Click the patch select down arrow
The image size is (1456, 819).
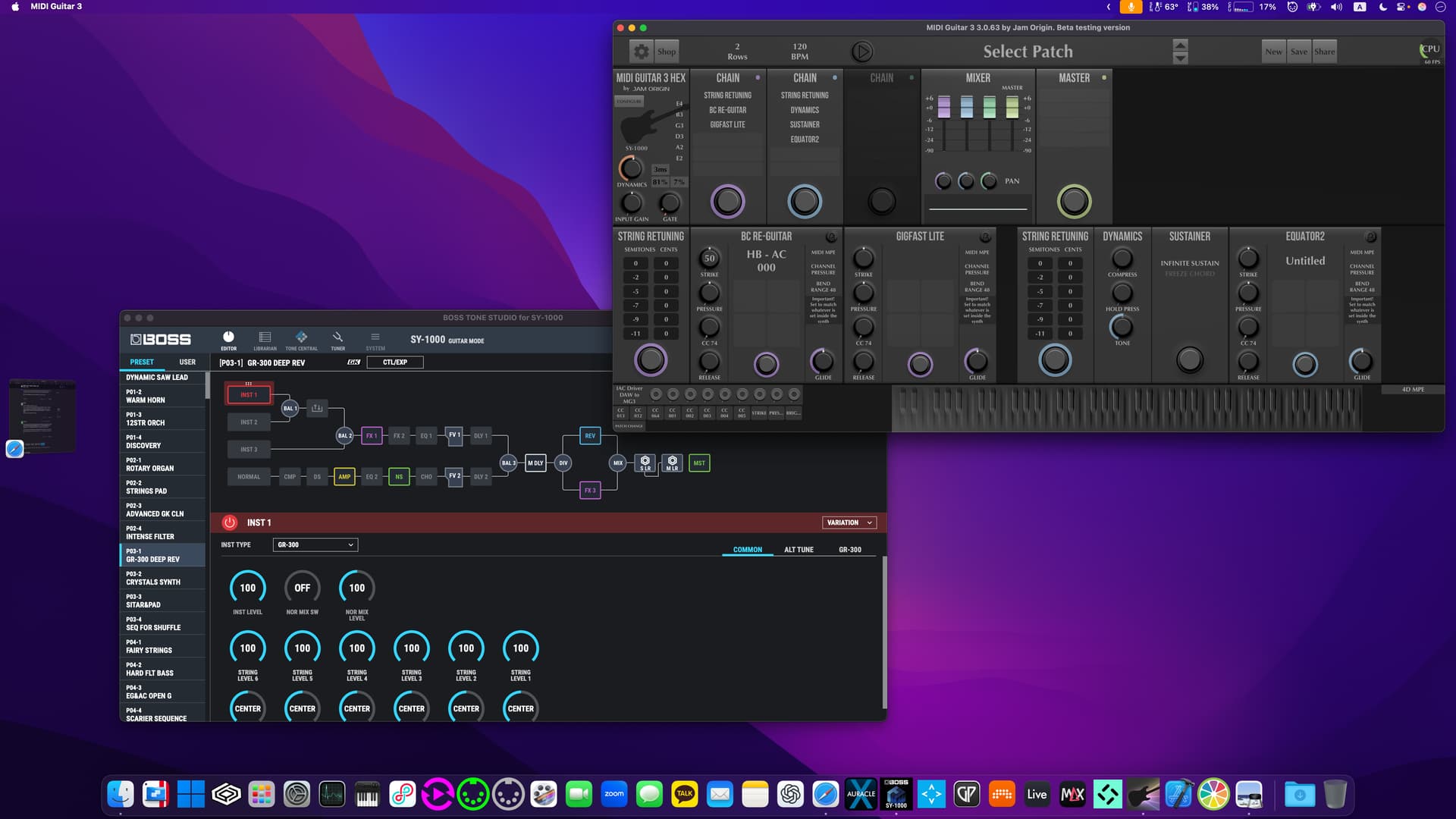1180,58
